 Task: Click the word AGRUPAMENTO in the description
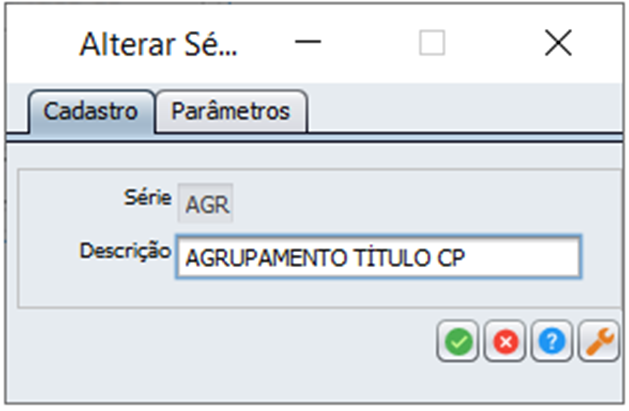point(266,258)
